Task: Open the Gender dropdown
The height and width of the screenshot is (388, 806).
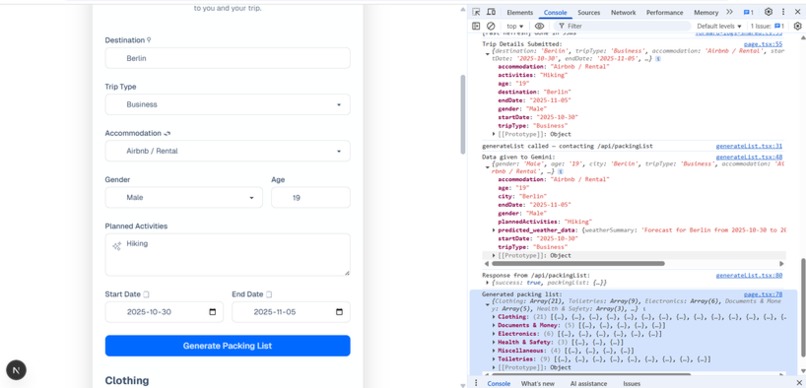Action: point(184,197)
